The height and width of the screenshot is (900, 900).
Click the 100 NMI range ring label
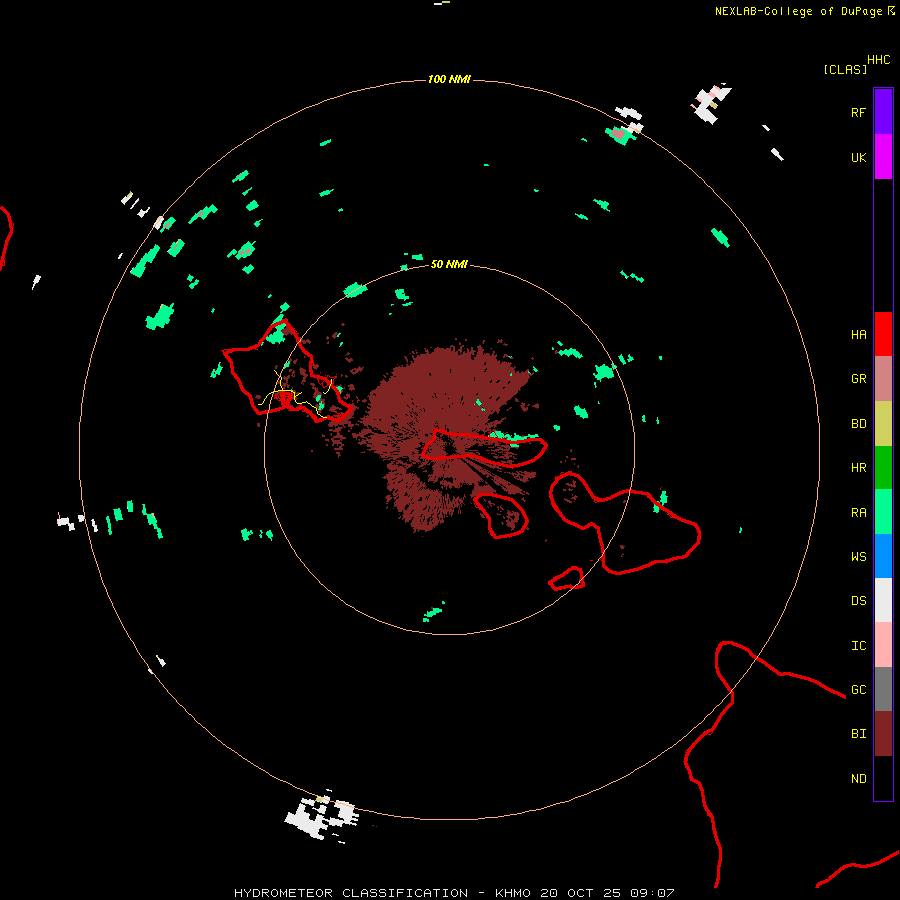pyautogui.click(x=449, y=79)
